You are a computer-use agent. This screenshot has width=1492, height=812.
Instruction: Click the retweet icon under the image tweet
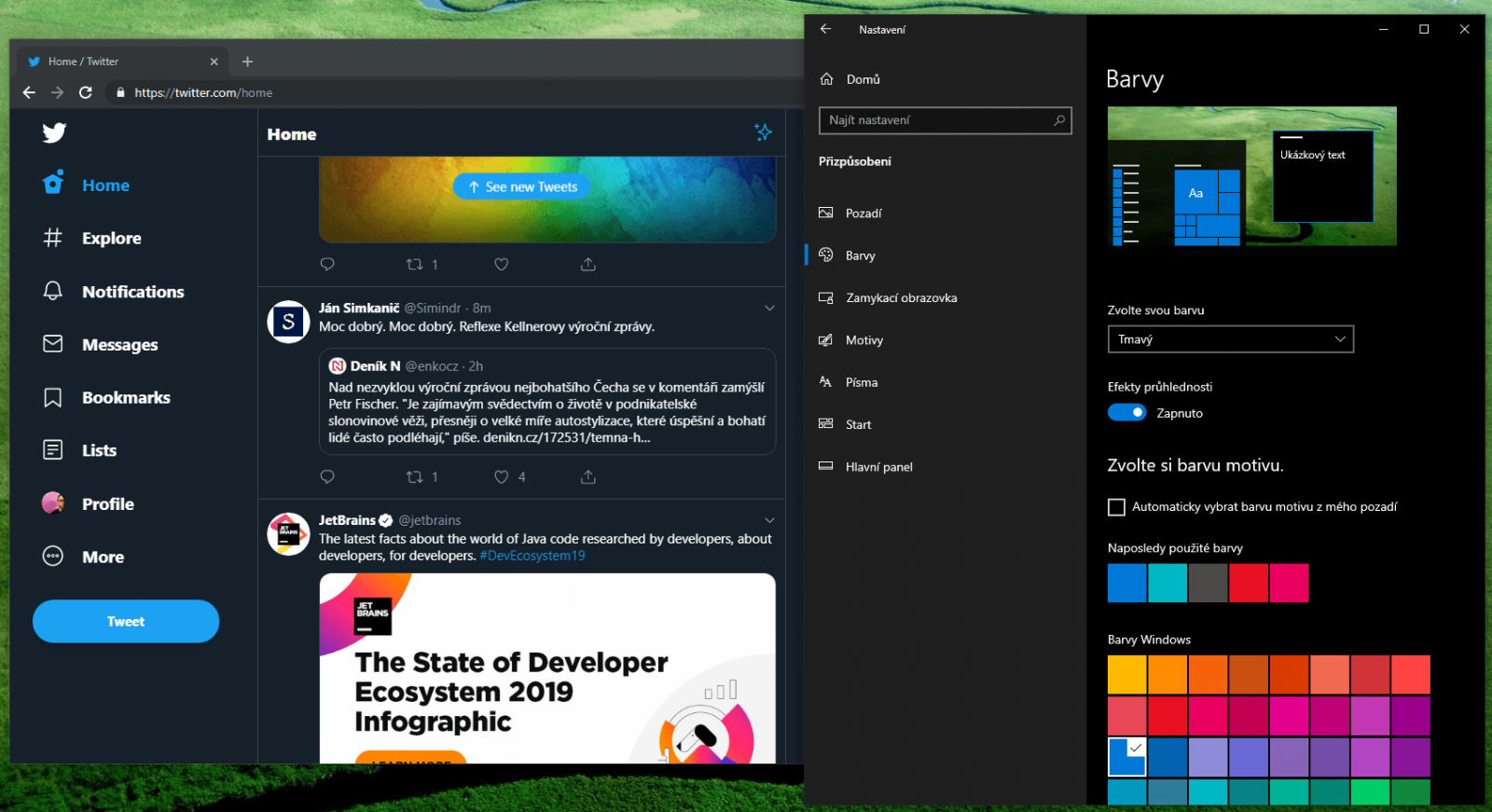[x=415, y=264]
